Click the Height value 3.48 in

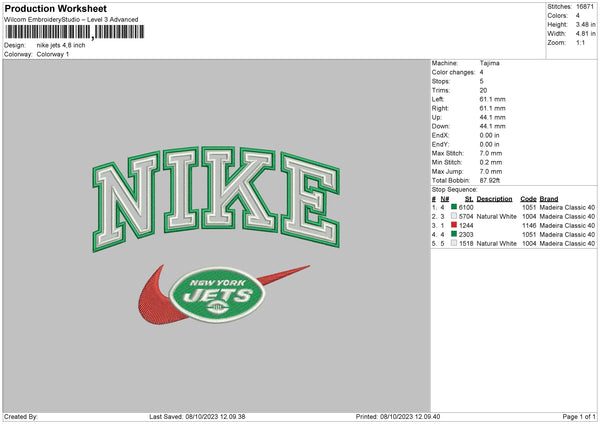click(585, 24)
